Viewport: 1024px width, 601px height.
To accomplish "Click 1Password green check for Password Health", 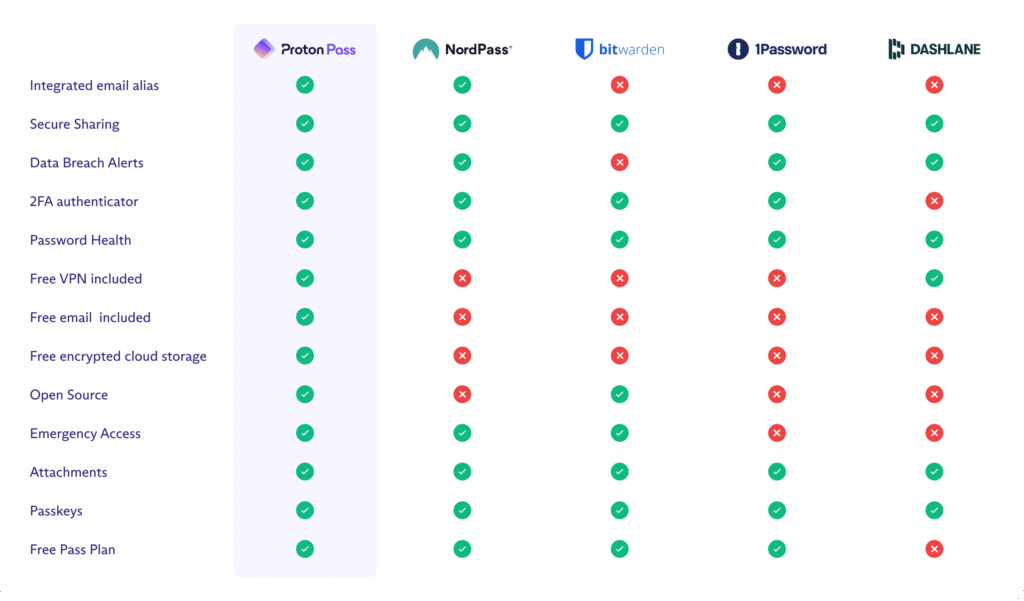I will pyautogui.click(x=777, y=240).
